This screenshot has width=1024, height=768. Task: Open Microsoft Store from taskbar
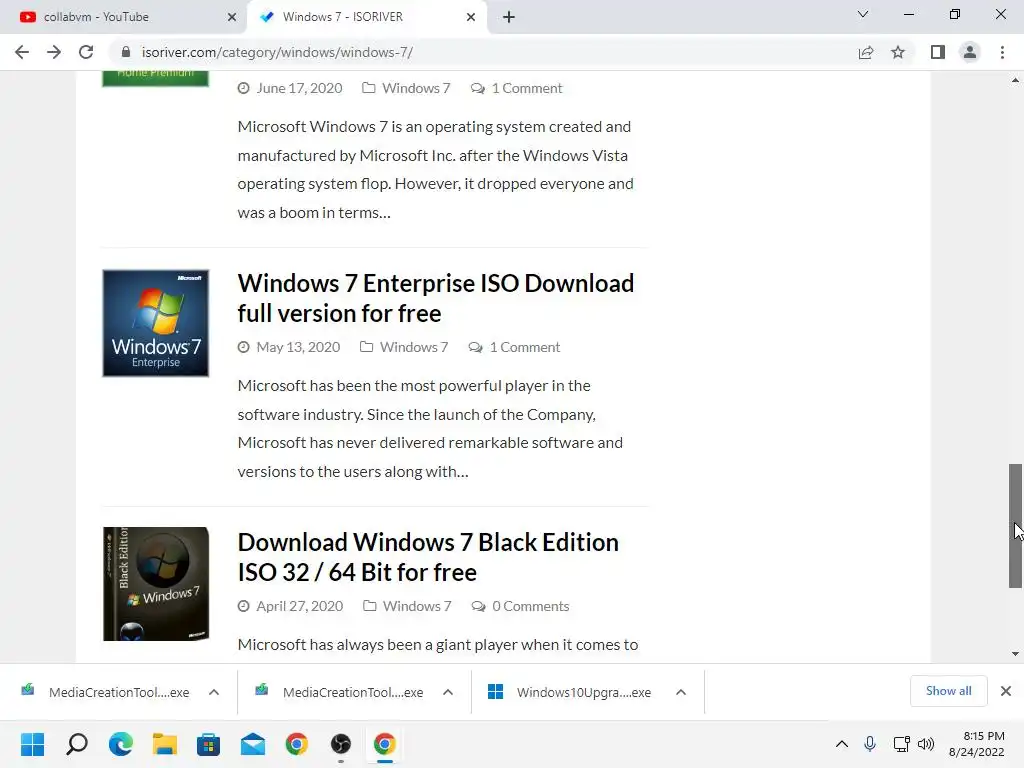pyautogui.click(x=208, y=744)
